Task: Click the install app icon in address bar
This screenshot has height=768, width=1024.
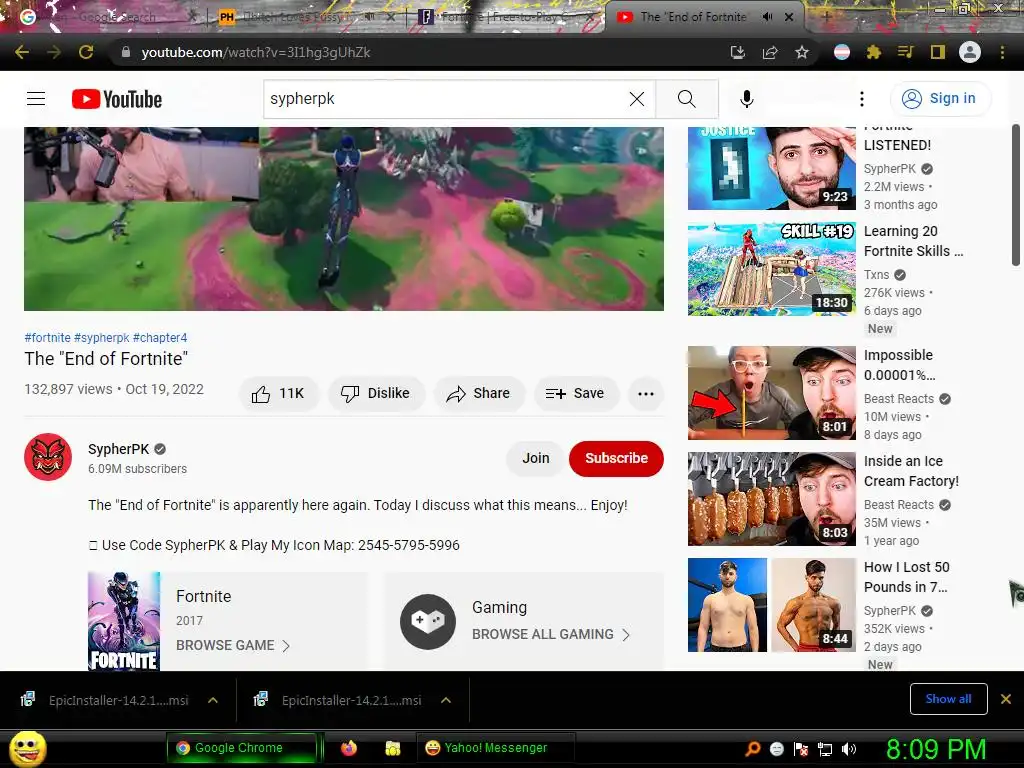Action: point(737,52)
